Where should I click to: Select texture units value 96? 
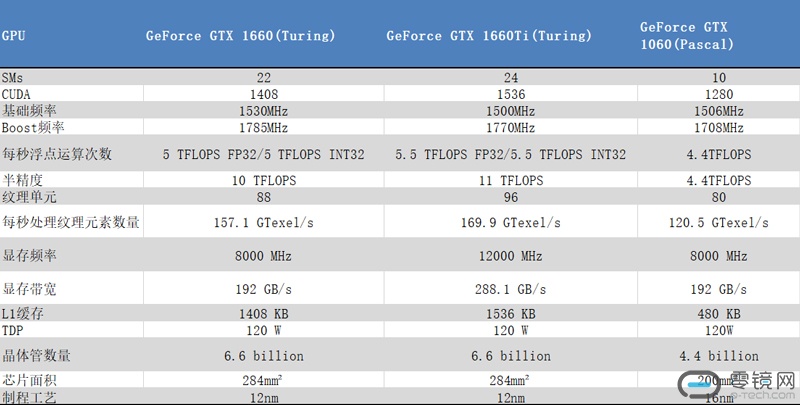coord(511,197)
